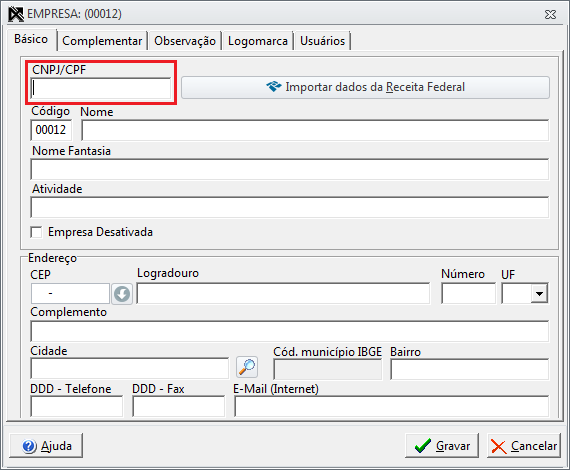Screen dimensions: 570x470
Task: Click the Cancelar button
Action: coord(524,445)
